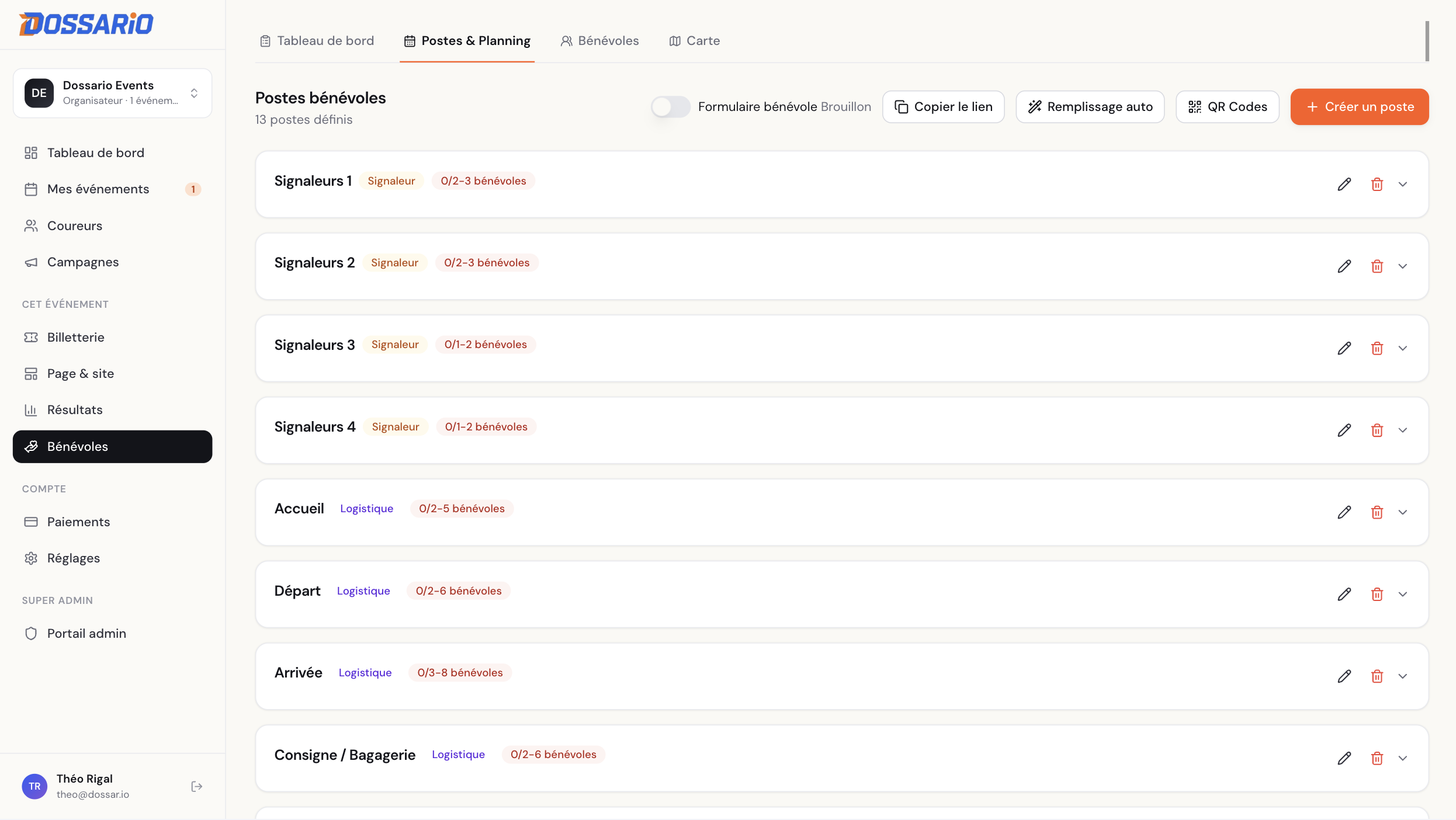Open Campagnes in sidebar
This screenshot has height=820, width=1456.
click(x=112, y=262)
